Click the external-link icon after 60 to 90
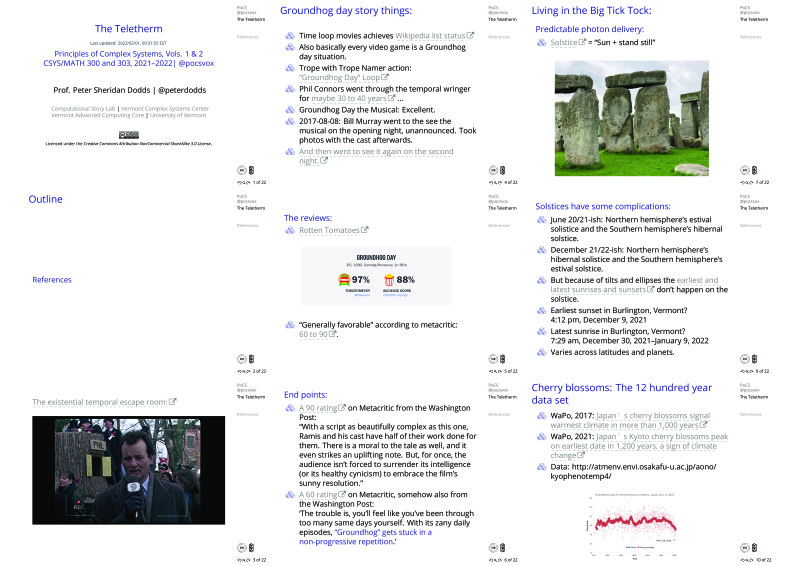The width and height of the screenshot is (800, 566). point(337,333)
